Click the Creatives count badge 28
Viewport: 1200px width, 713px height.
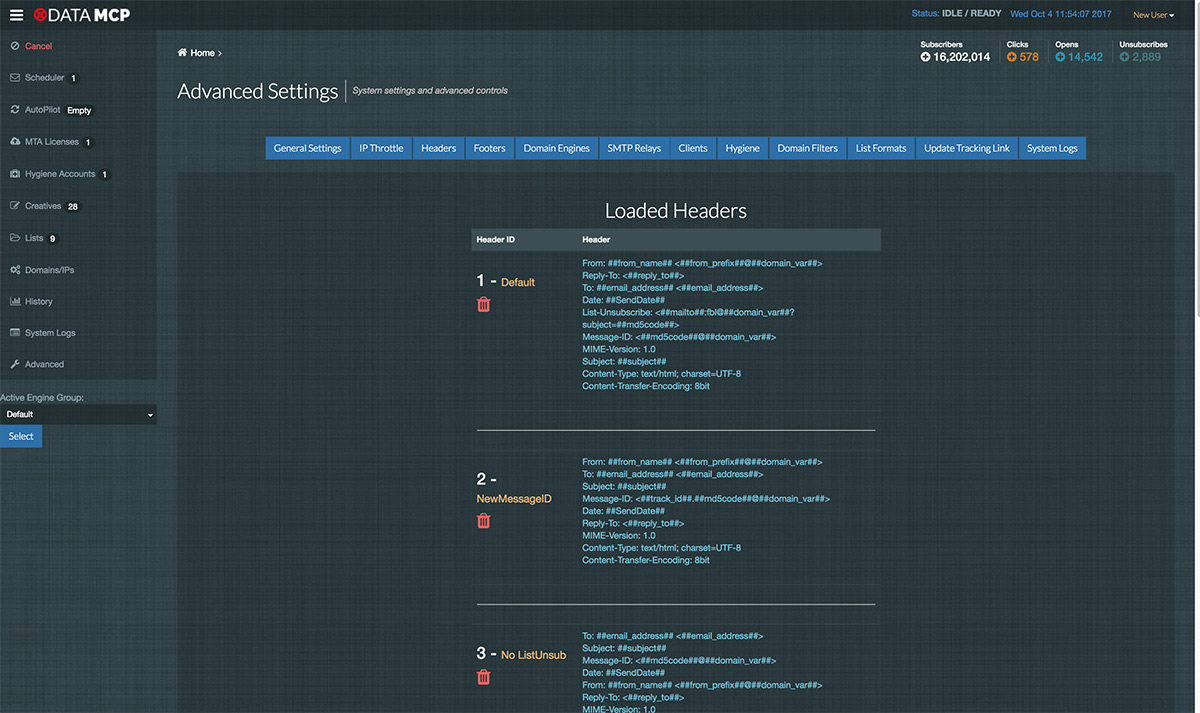tap(73, 206)
